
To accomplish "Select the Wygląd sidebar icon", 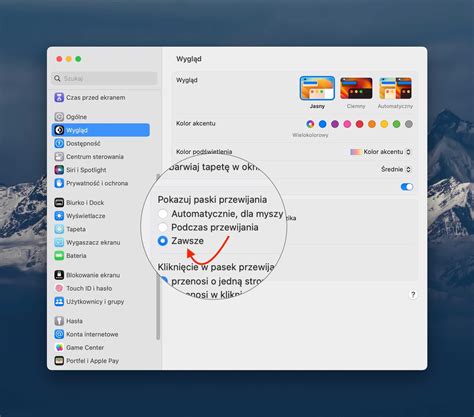I will [x=59, y=130].
